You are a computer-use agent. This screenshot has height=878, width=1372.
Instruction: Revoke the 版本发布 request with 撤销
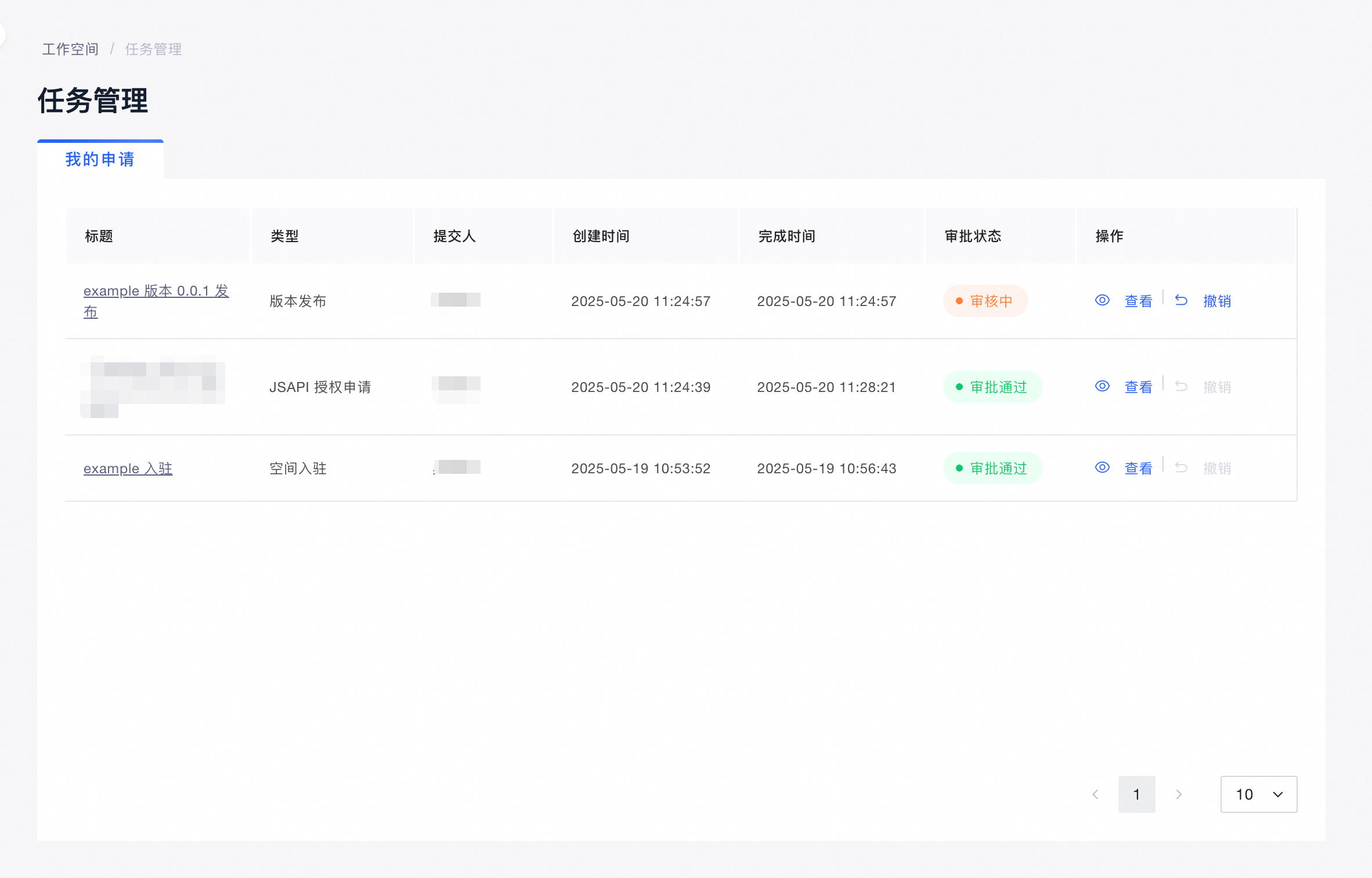[x=1217, y=301]
